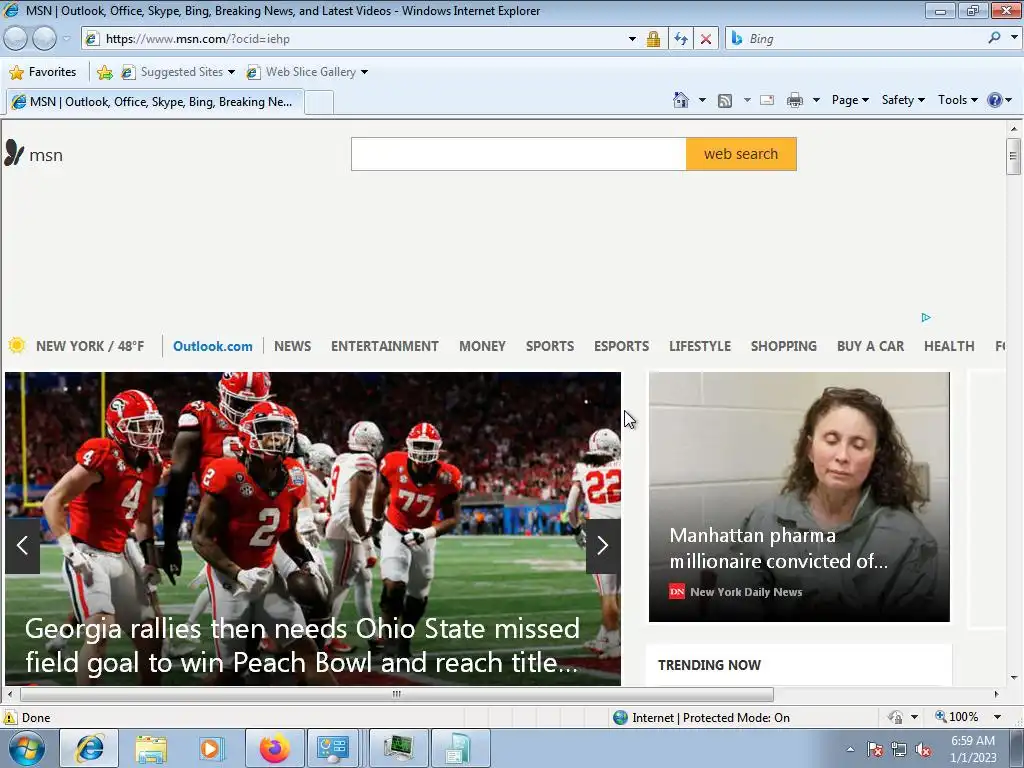Click the horizontal scrollbar thumb
The image size is (1024, 768).
coord(396,694)
